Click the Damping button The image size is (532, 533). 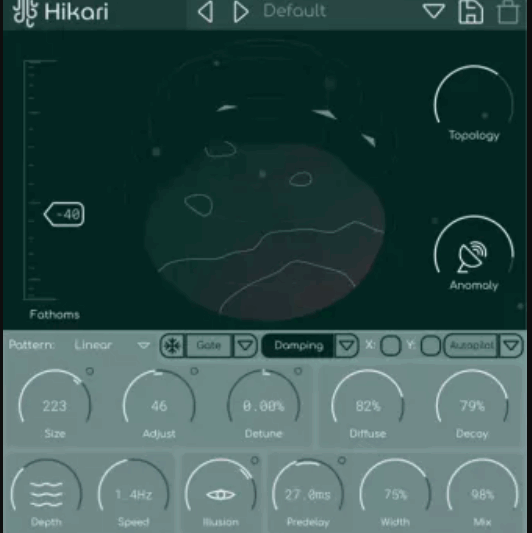click(x=298, y=346)
